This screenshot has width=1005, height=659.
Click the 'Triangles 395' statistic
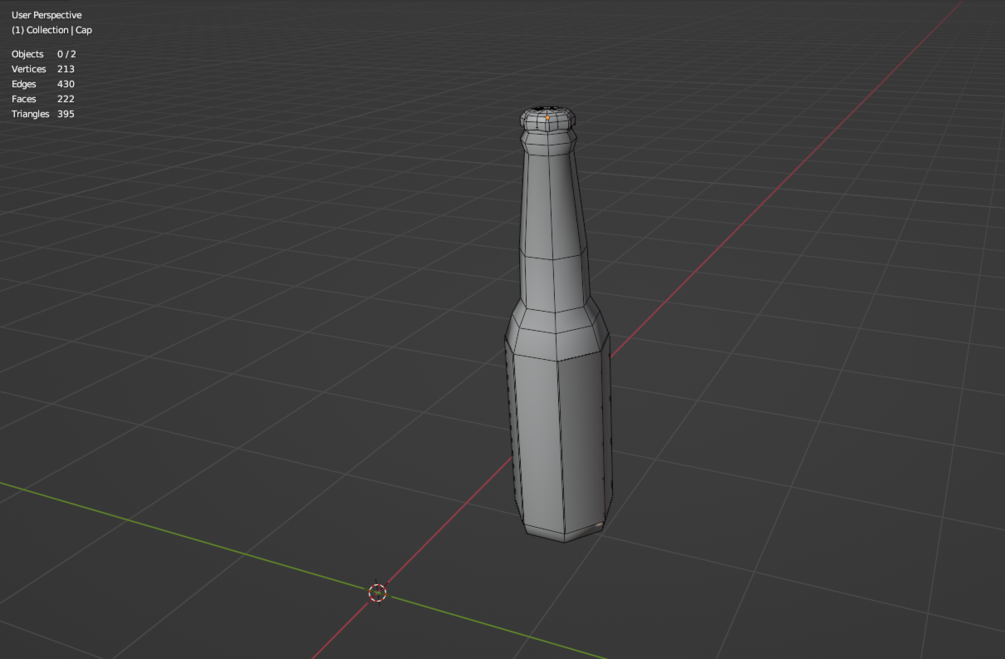[x=43, y=113]
